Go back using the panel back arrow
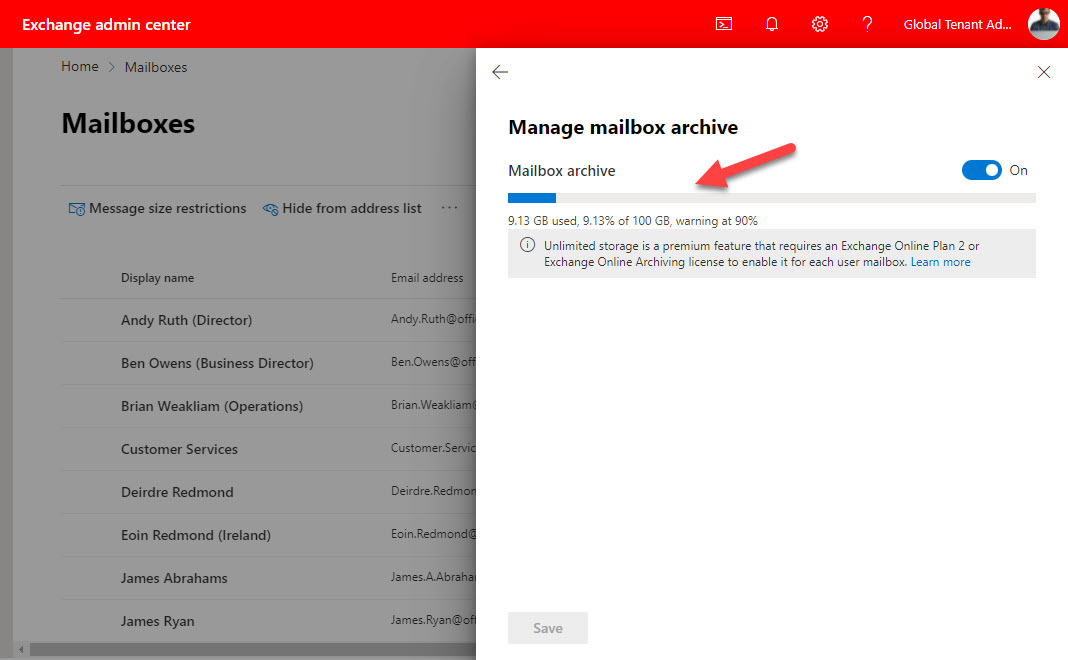 500,71
